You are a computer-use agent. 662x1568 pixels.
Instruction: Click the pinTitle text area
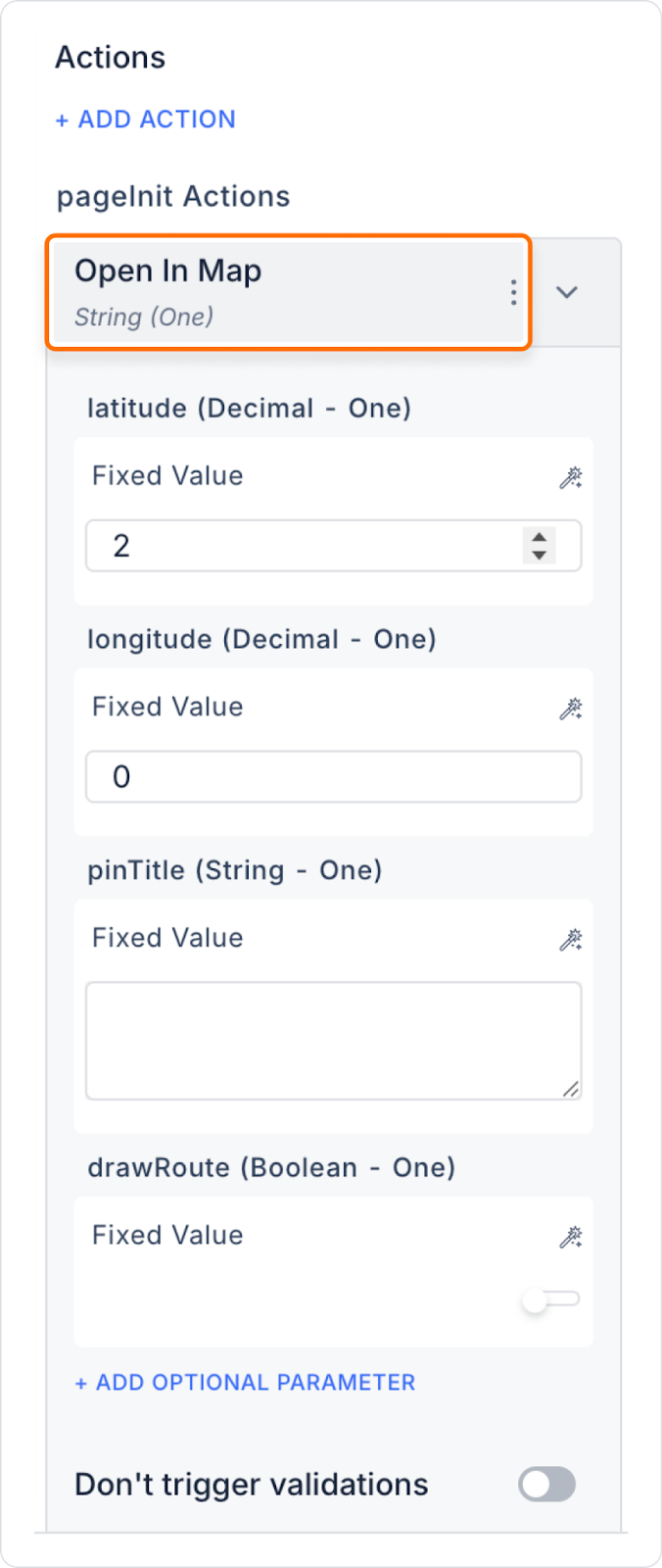pos(333,1041)
